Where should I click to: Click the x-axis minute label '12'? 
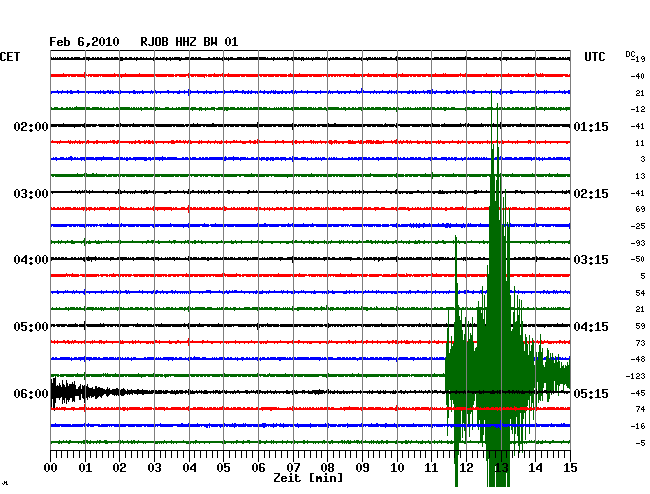466,468
